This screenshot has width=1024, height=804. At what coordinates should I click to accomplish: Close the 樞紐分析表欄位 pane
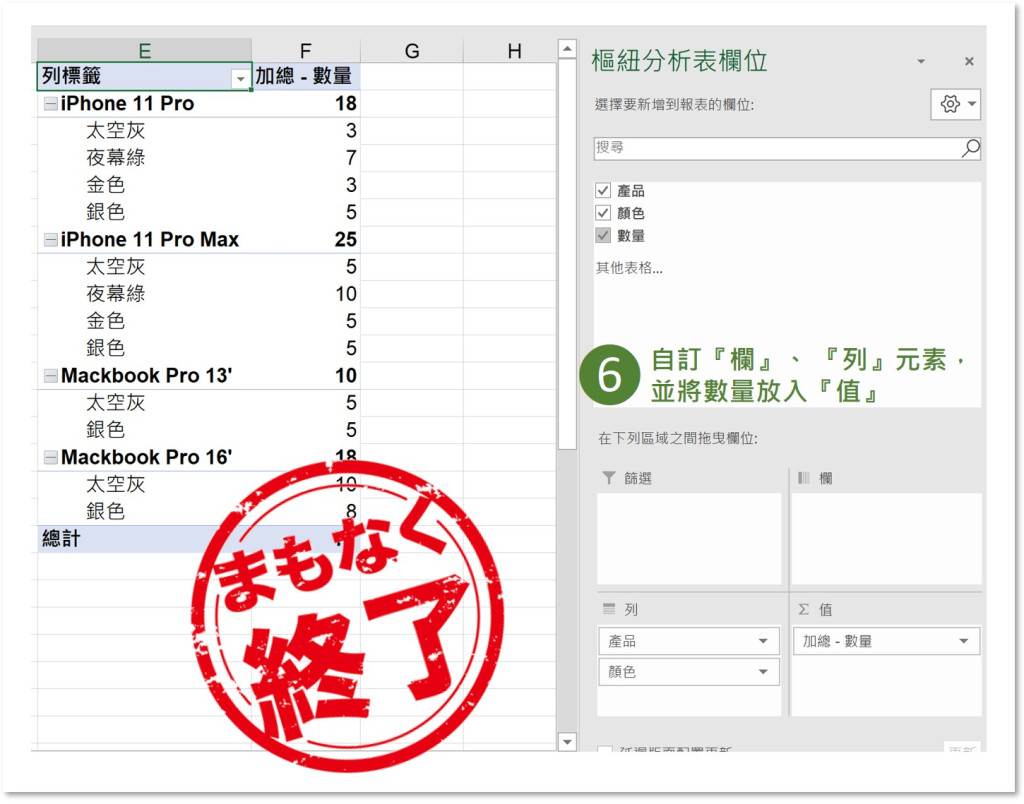pyautogui.click(x=969, y=61)
